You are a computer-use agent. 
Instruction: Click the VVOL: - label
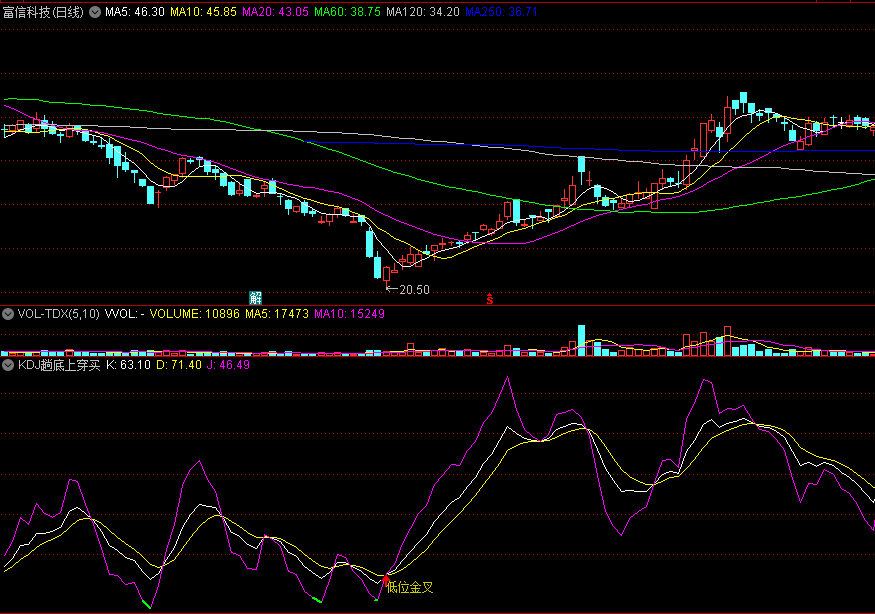(x=124, y=314)
